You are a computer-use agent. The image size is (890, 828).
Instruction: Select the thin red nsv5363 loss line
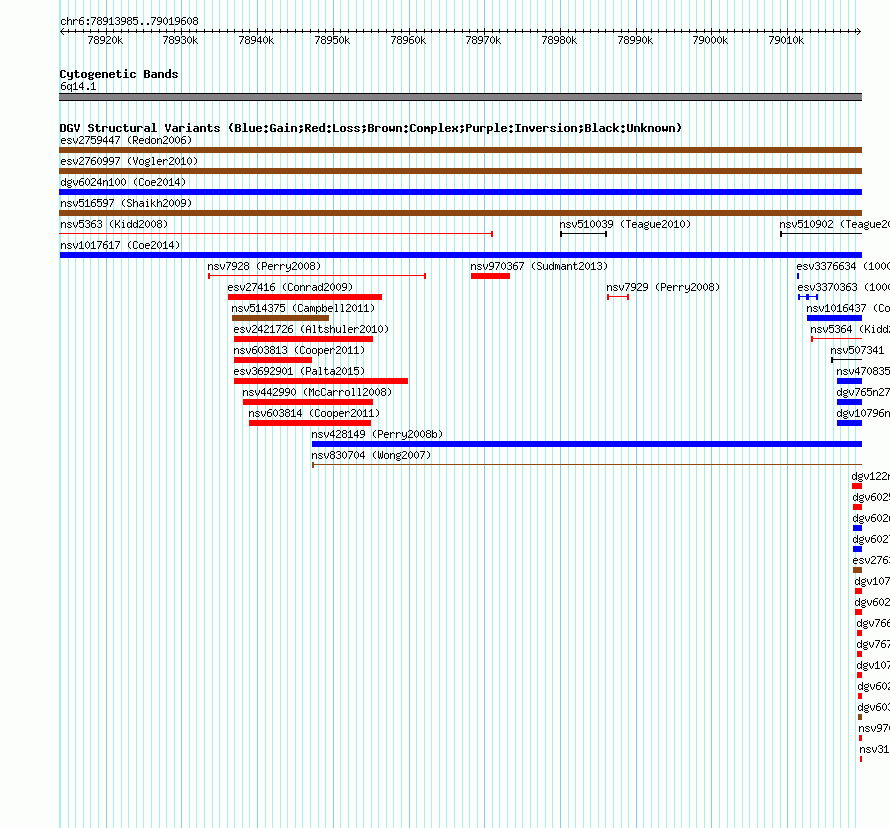[276, 234]
